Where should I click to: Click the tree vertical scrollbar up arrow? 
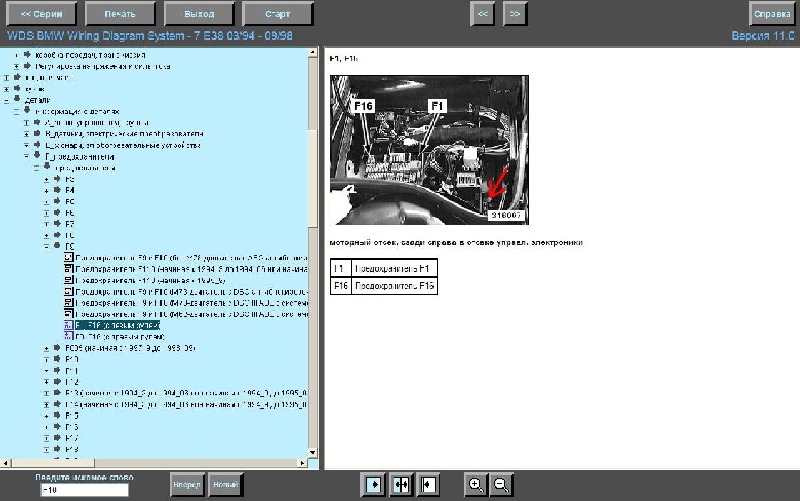click(313, 53)
